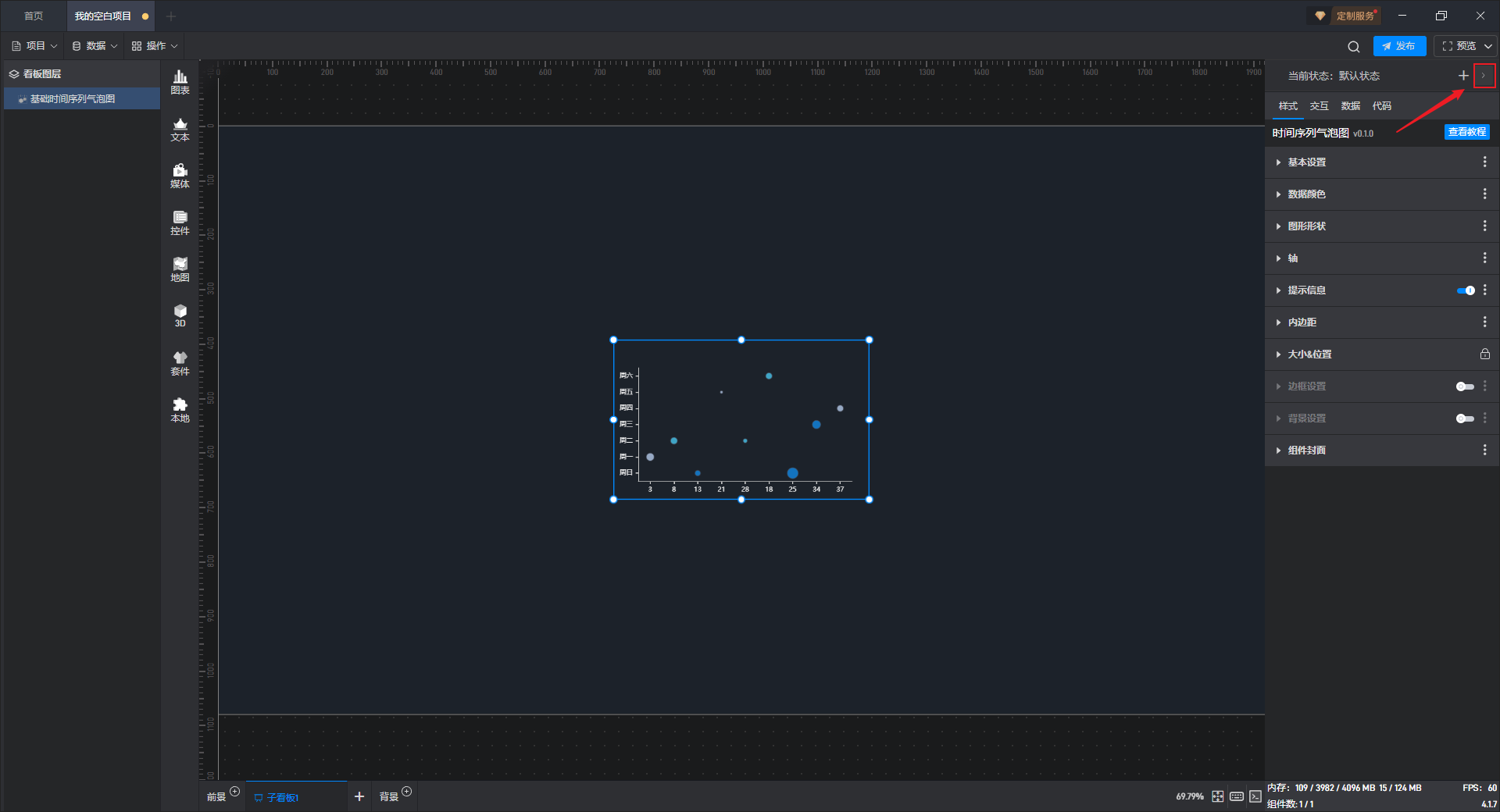Enable the 背景设置 switch
The width and height of the screenshot is (1500, 812).
[x=1465, y=418]
